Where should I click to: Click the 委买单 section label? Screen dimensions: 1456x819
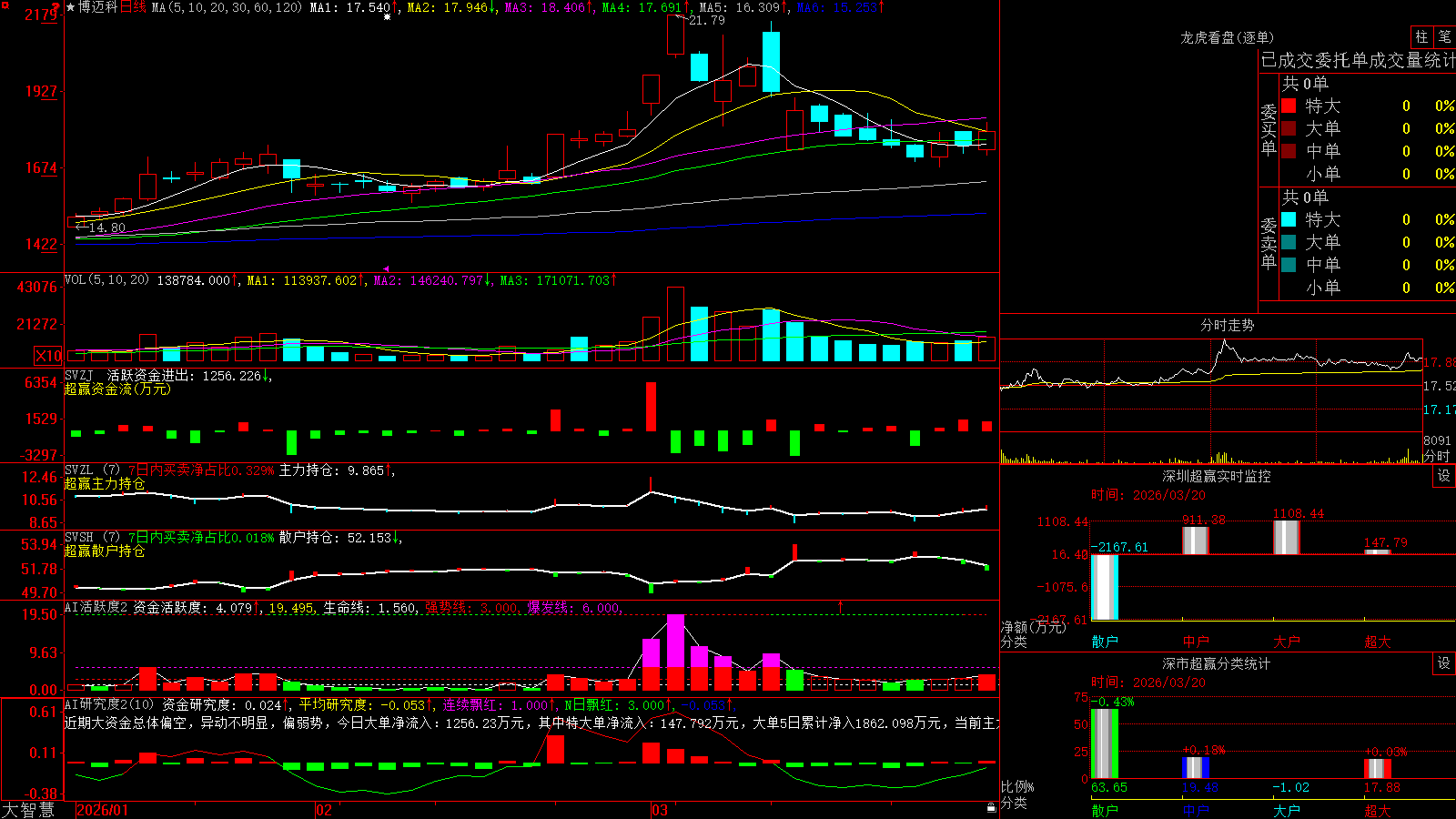[x=1269, y=130]
